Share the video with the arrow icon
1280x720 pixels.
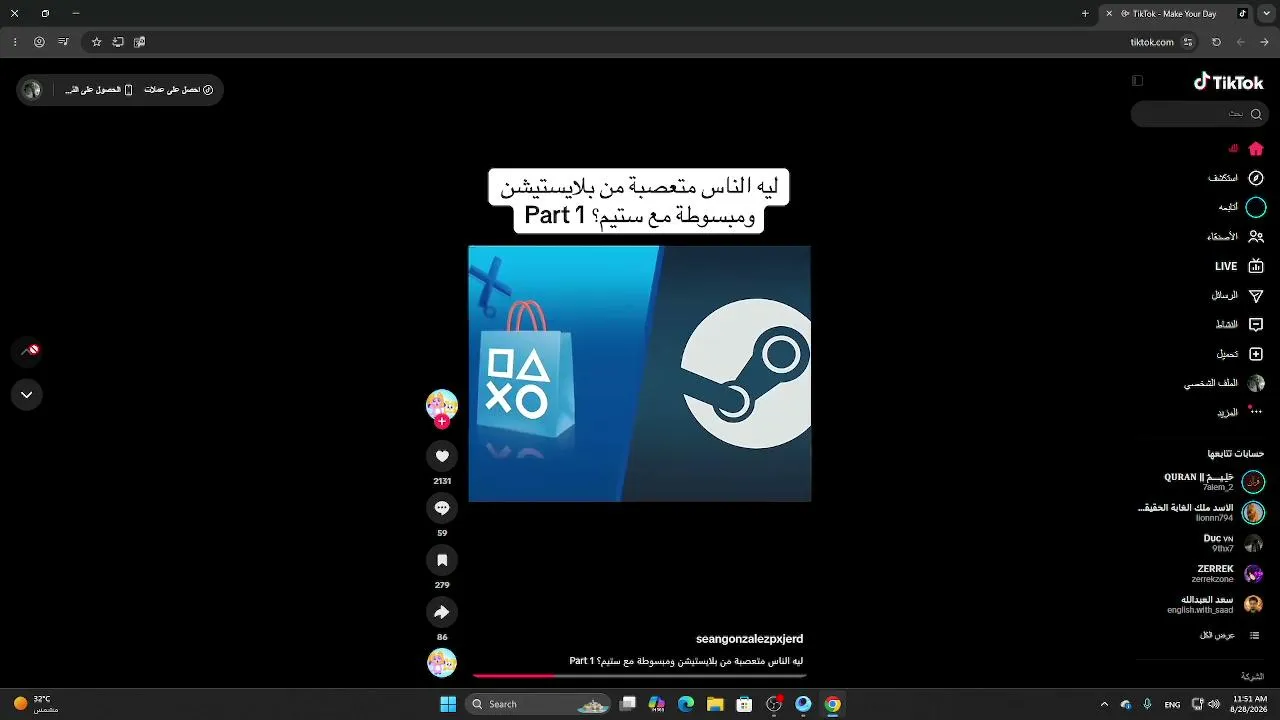[x=442, y=612]
